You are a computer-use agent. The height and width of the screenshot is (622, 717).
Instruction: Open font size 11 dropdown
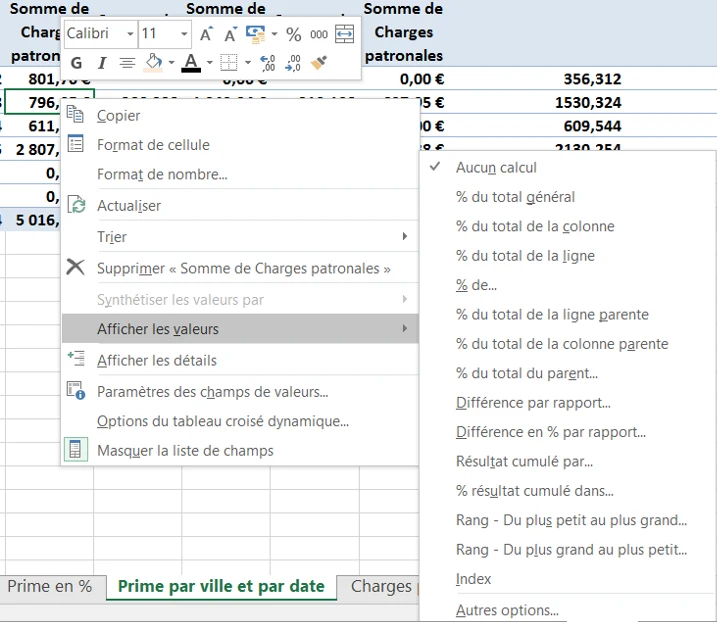click(x=184, y=34)
